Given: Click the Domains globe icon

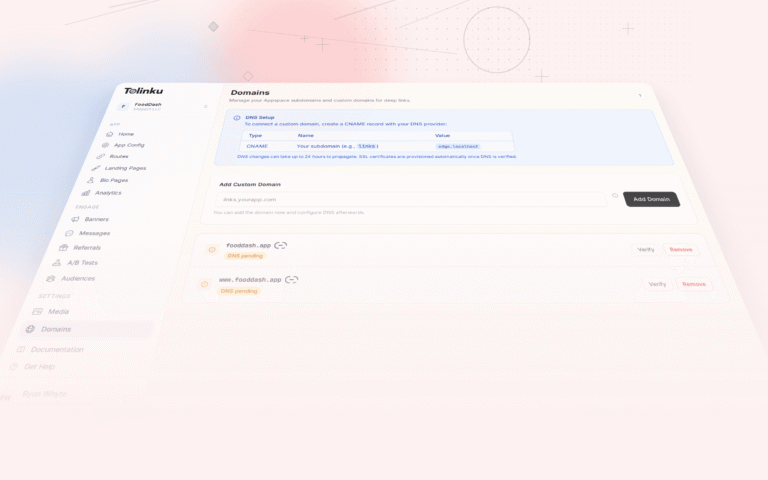Looking at the screenshot, I should coord(30,329).
